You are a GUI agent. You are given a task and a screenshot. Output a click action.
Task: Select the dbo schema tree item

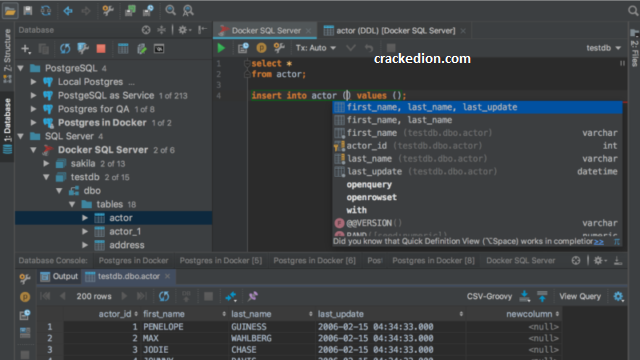coord(92,191)
